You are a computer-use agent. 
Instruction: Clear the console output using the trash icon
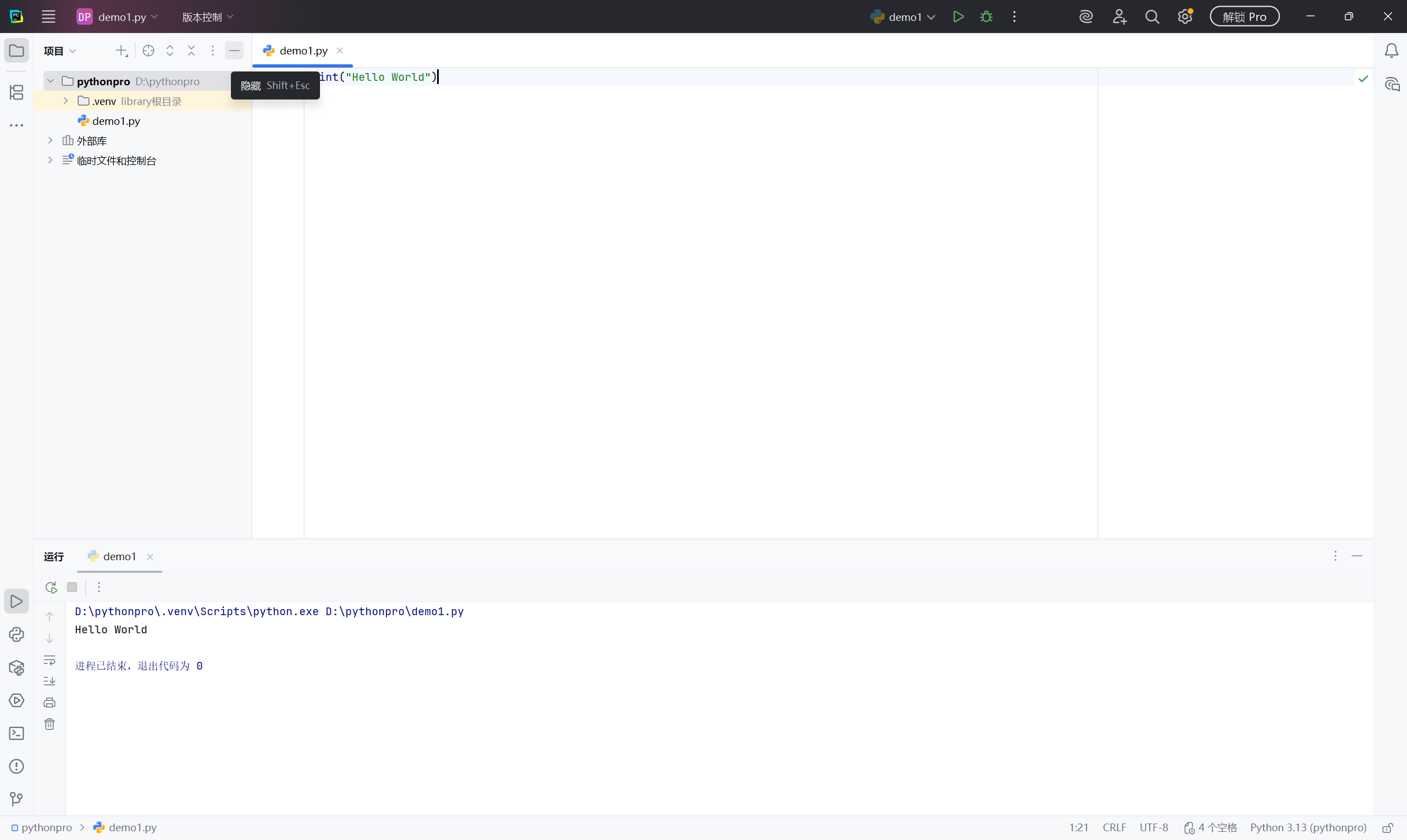[50, 723]
